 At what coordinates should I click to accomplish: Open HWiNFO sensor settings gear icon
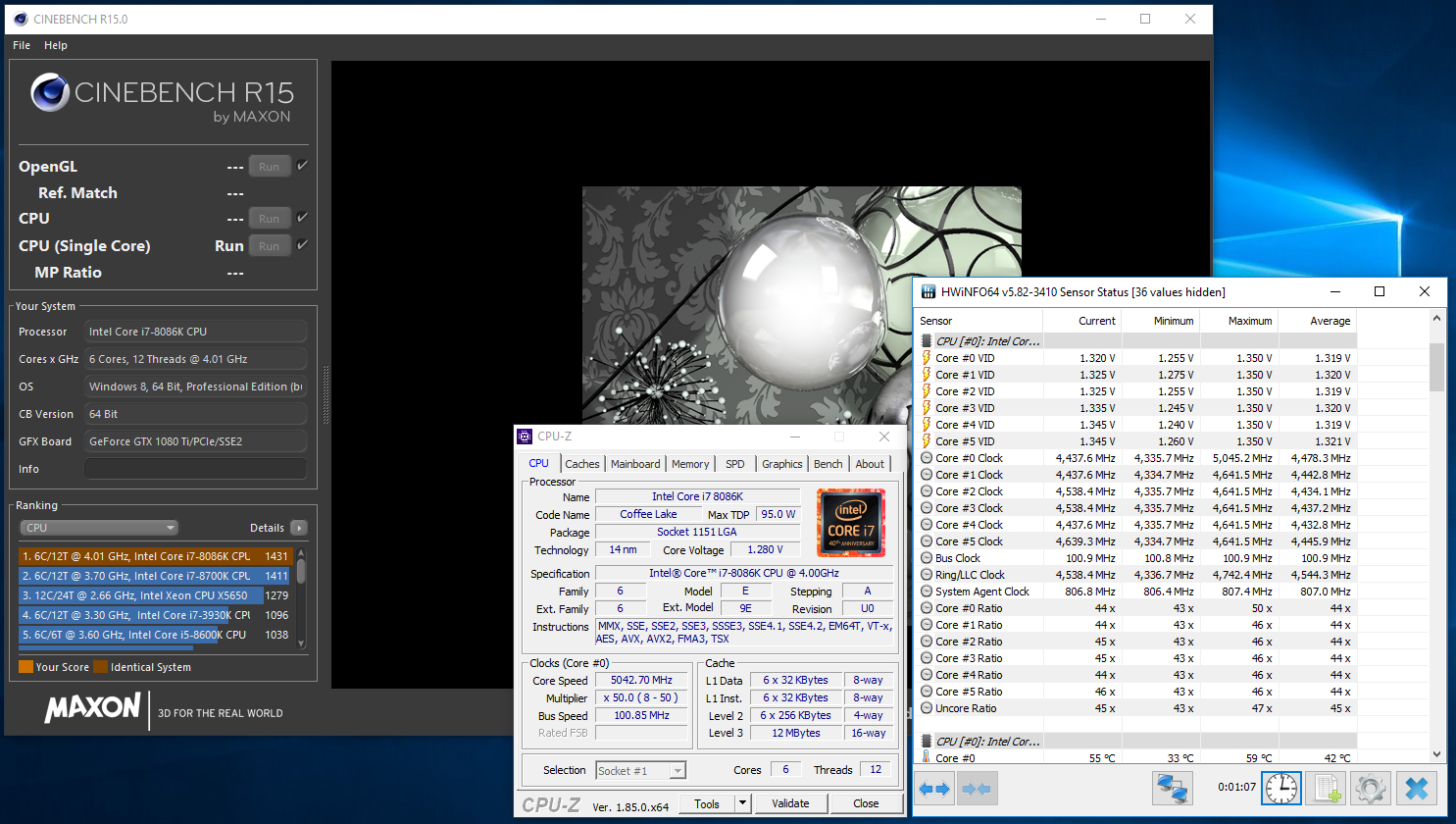point(1370,788)
